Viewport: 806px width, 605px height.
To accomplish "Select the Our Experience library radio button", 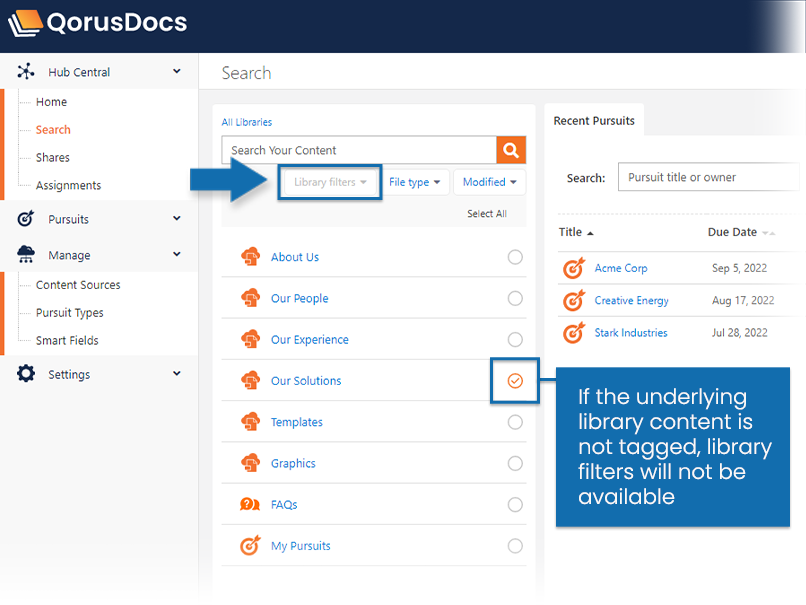I will click(x=515, y=339).
